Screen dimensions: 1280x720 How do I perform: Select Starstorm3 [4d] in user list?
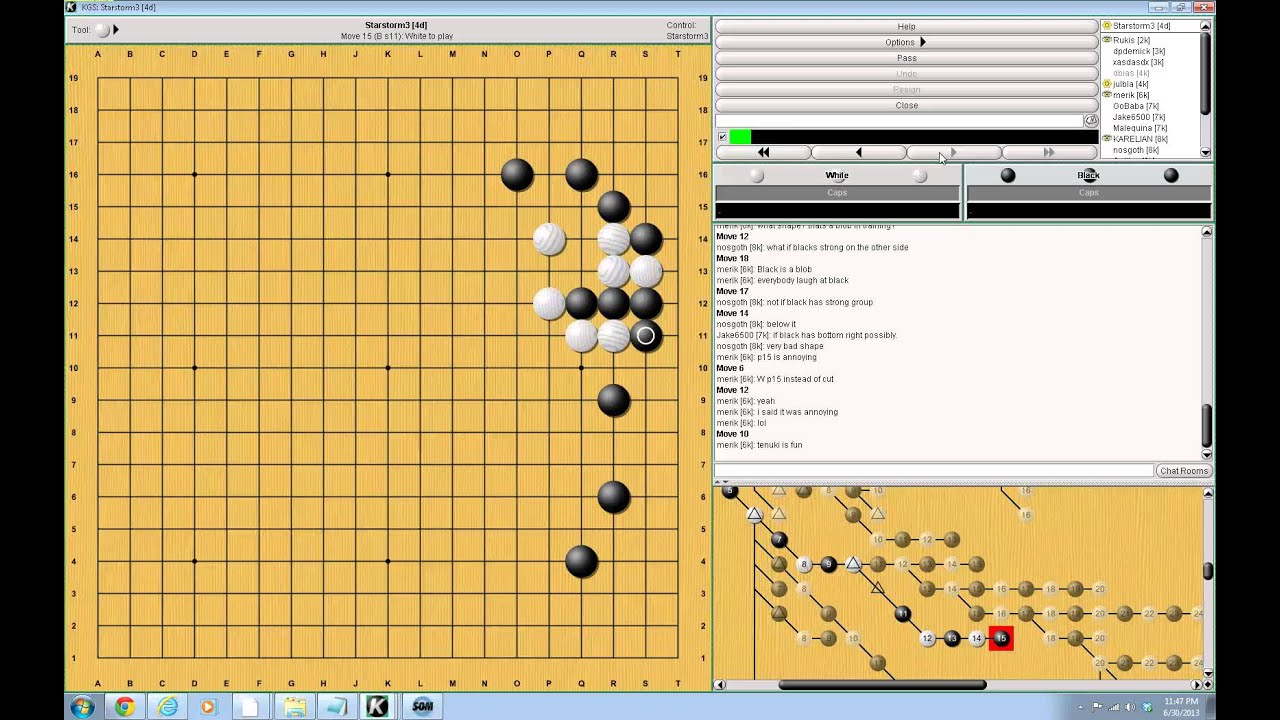pyautogui.click(x=1141, y=26)
